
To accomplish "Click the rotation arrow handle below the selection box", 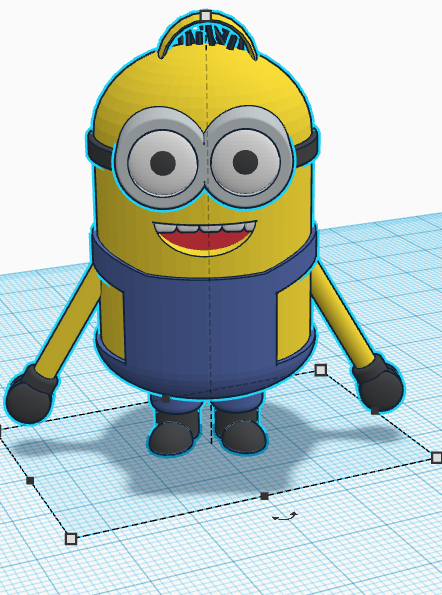I will (x=285, y=516).
